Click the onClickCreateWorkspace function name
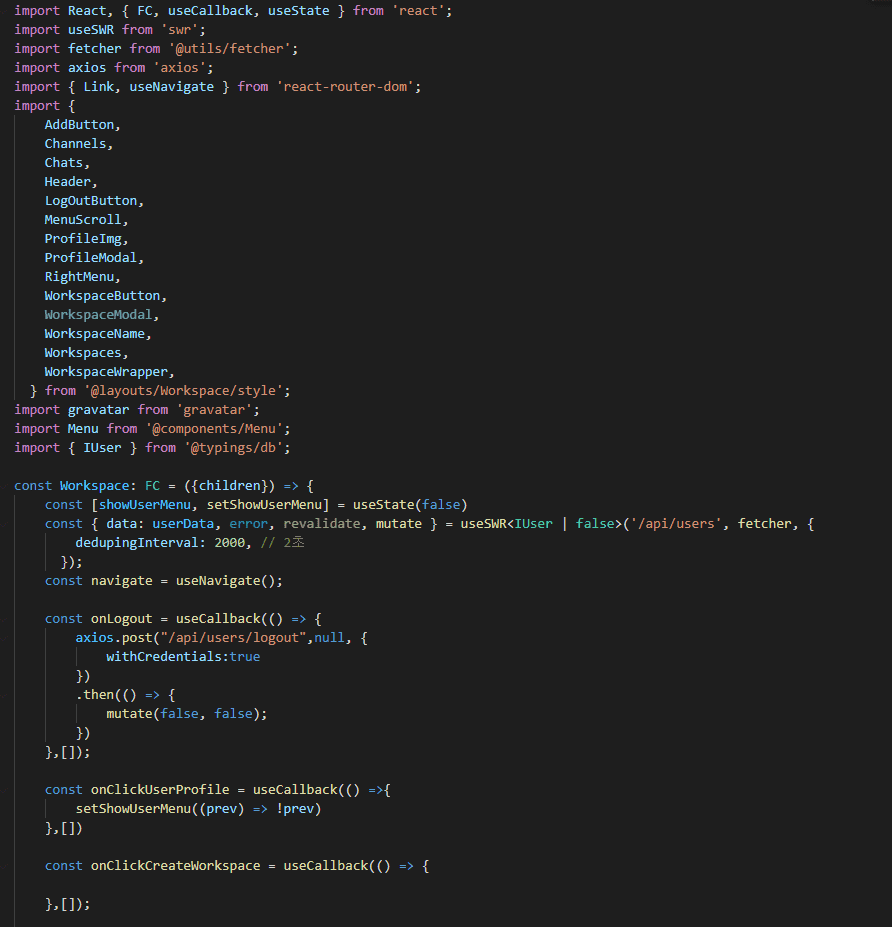 [x=176, y=865]
